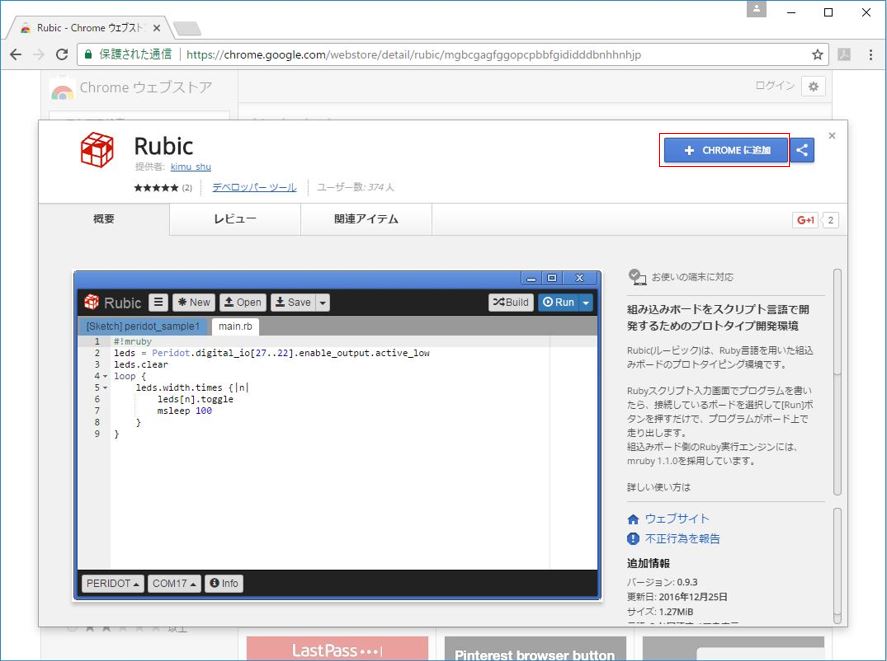Click the G+1 button
887x661 pixels.
[x=806, y=220]
